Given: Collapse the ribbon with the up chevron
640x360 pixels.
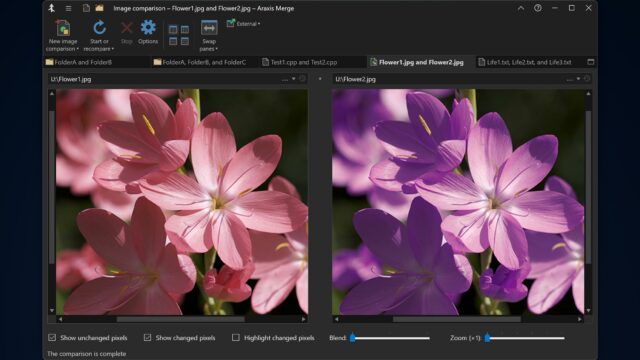Looking at the screenshot, I should pos(521,8).
